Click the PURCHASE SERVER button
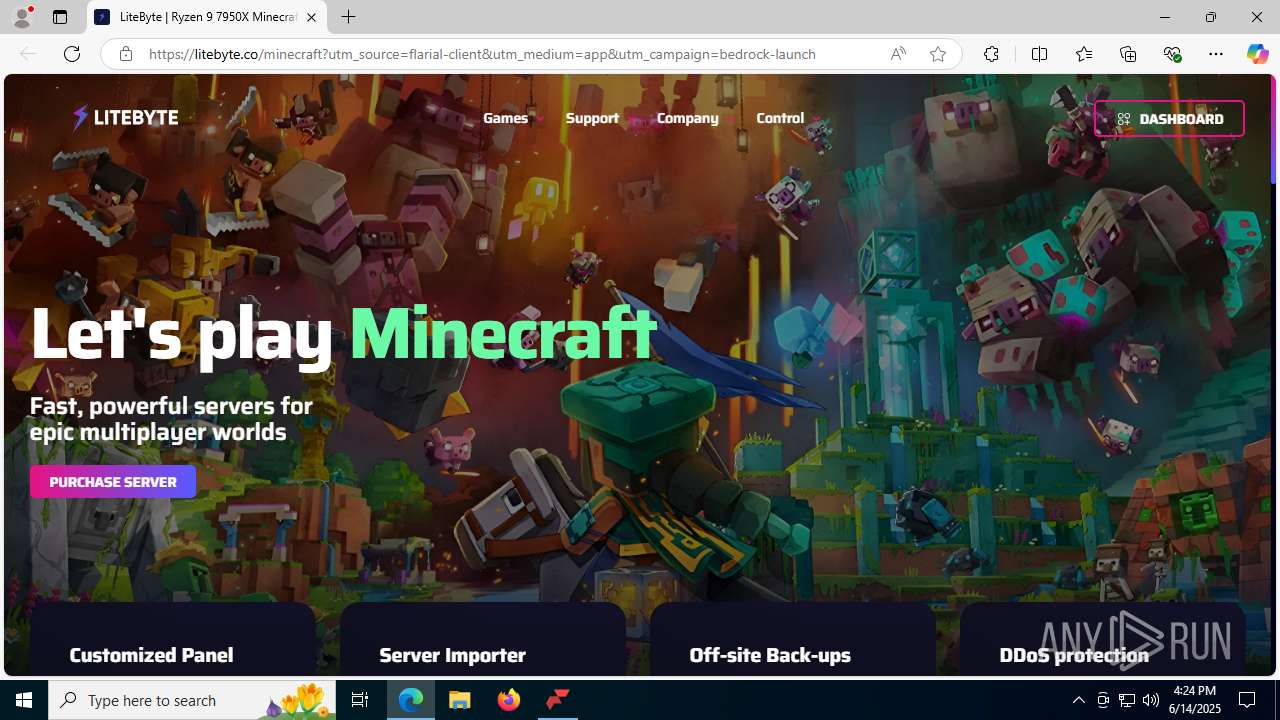Screen dimensions: 1280x720 [x=113, y=482]
